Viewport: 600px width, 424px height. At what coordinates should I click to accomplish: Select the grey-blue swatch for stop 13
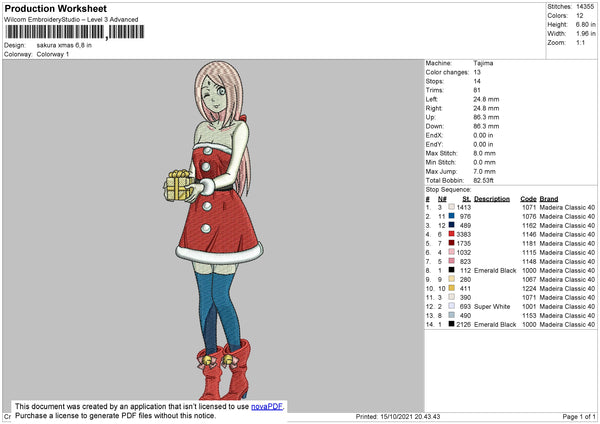click(x=452, y=315)
